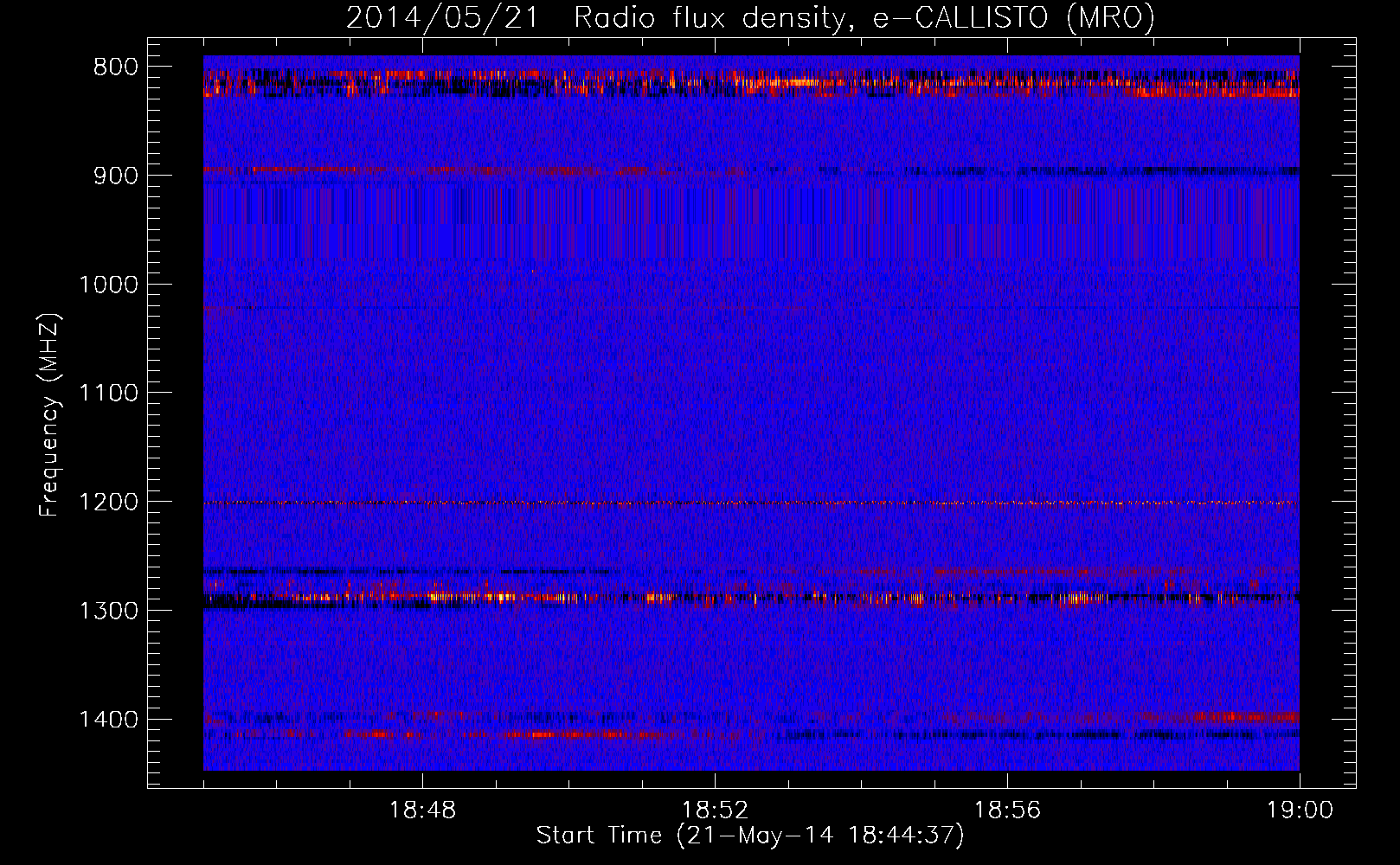This screenshot has width=1400, height=865.
Task: Click the 18:52 time axis label
Action: [715, 811]
